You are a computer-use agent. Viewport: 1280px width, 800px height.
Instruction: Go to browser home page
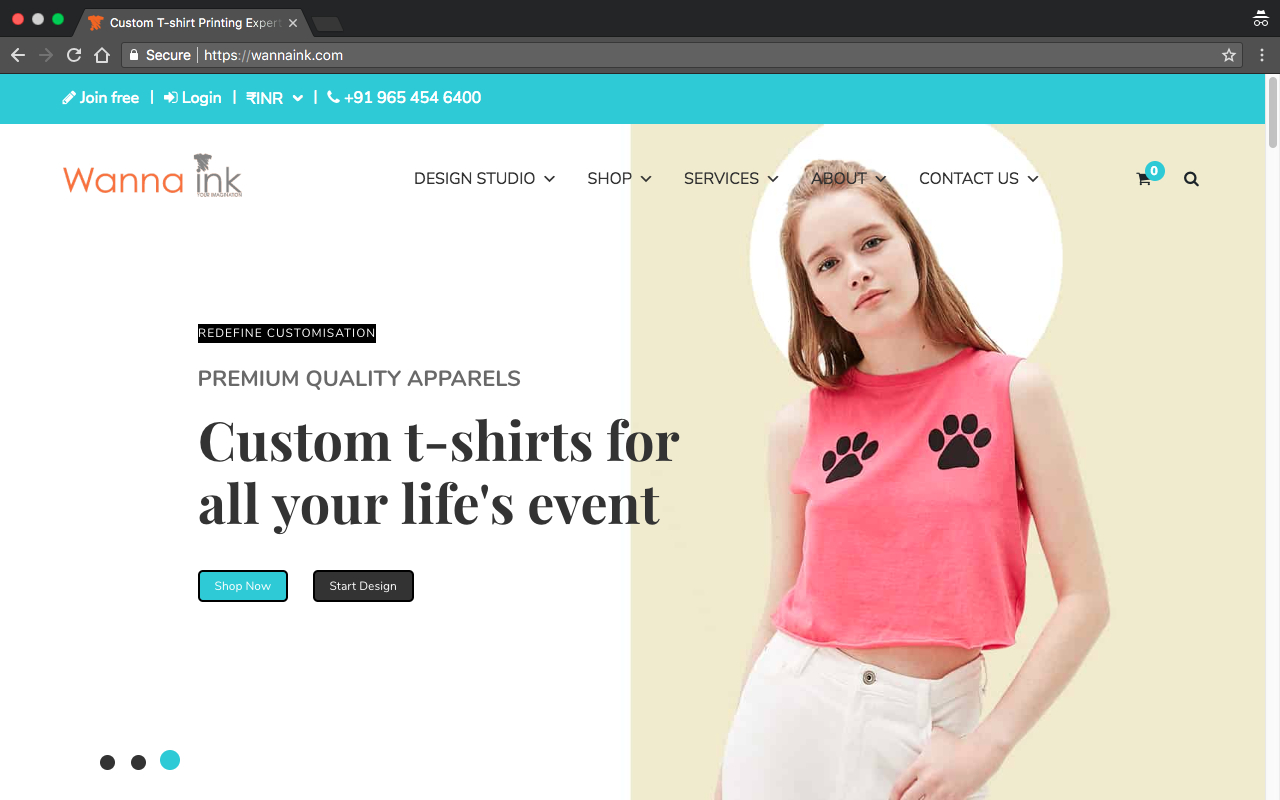pyautogui.click(x=102, y=55)
